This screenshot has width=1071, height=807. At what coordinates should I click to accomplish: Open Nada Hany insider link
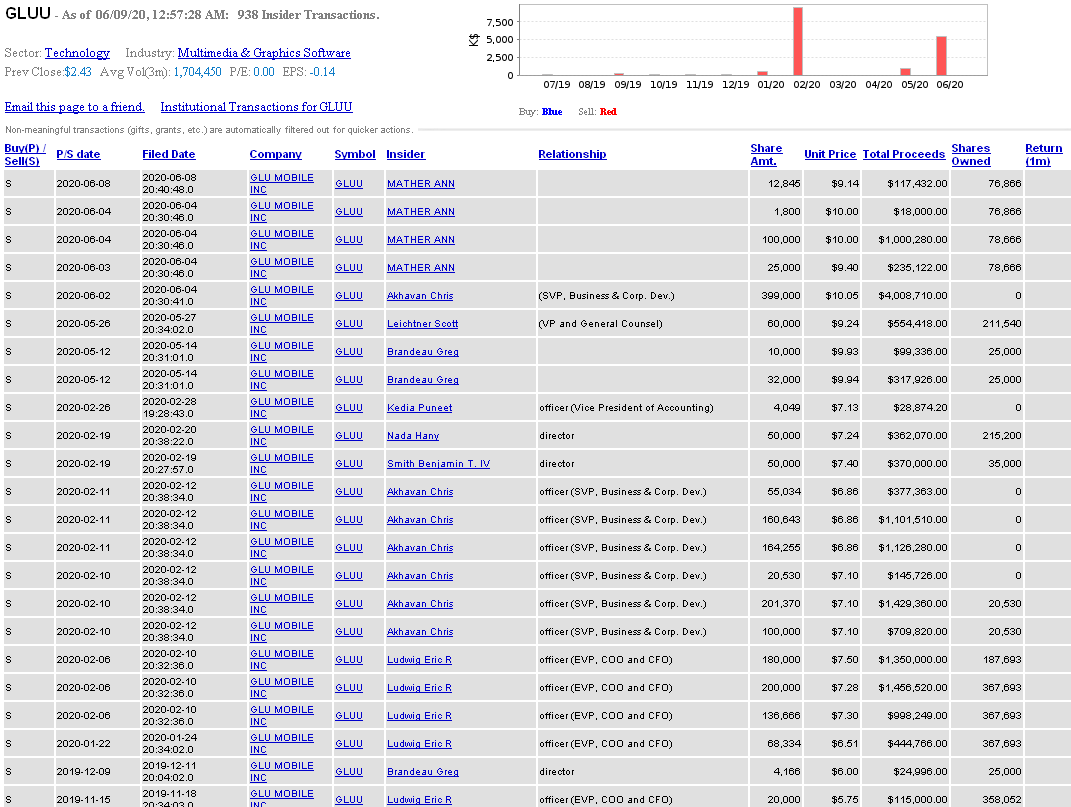pos(413,436)
